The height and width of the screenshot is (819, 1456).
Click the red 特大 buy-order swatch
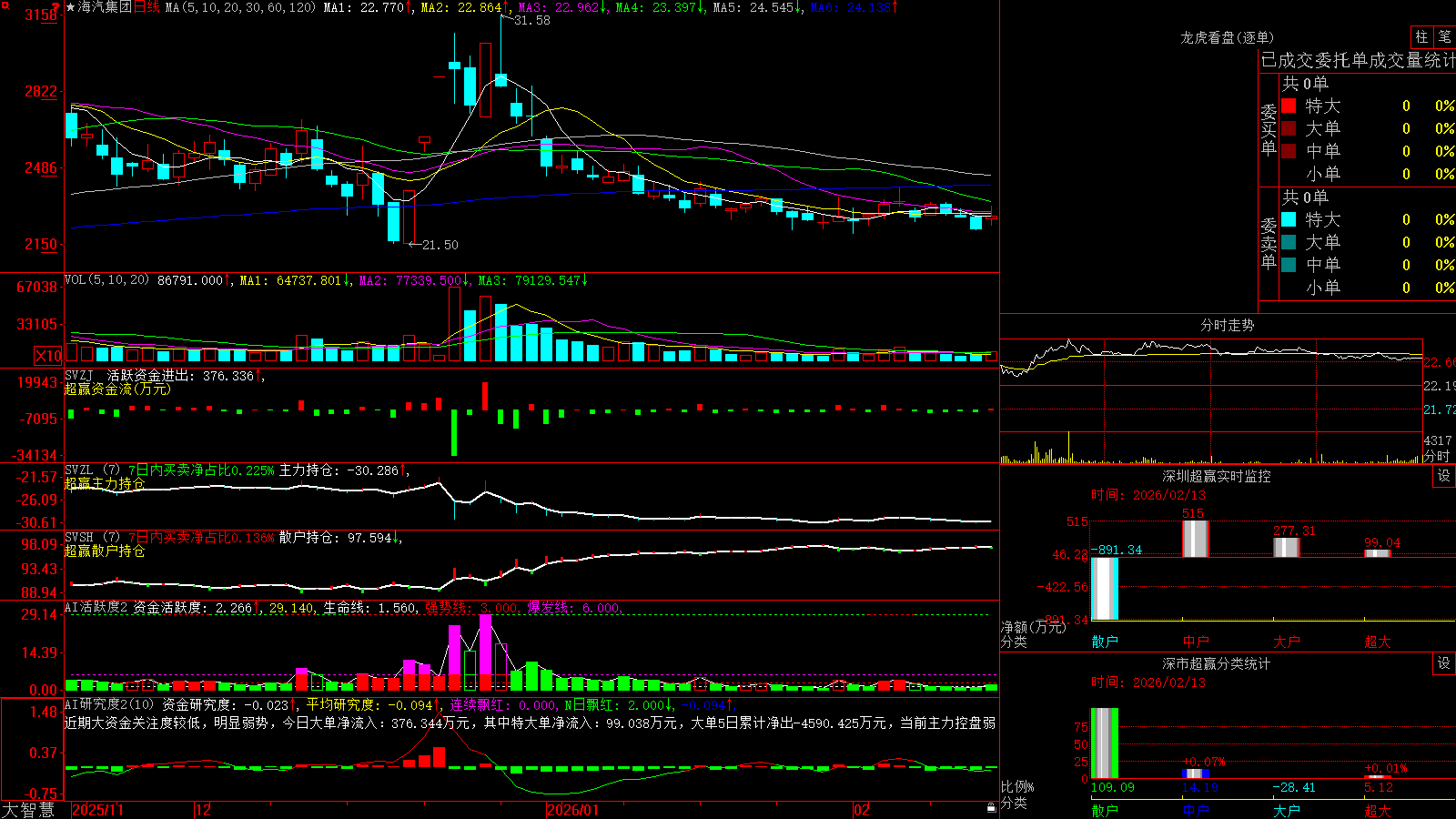(1289, 106)
